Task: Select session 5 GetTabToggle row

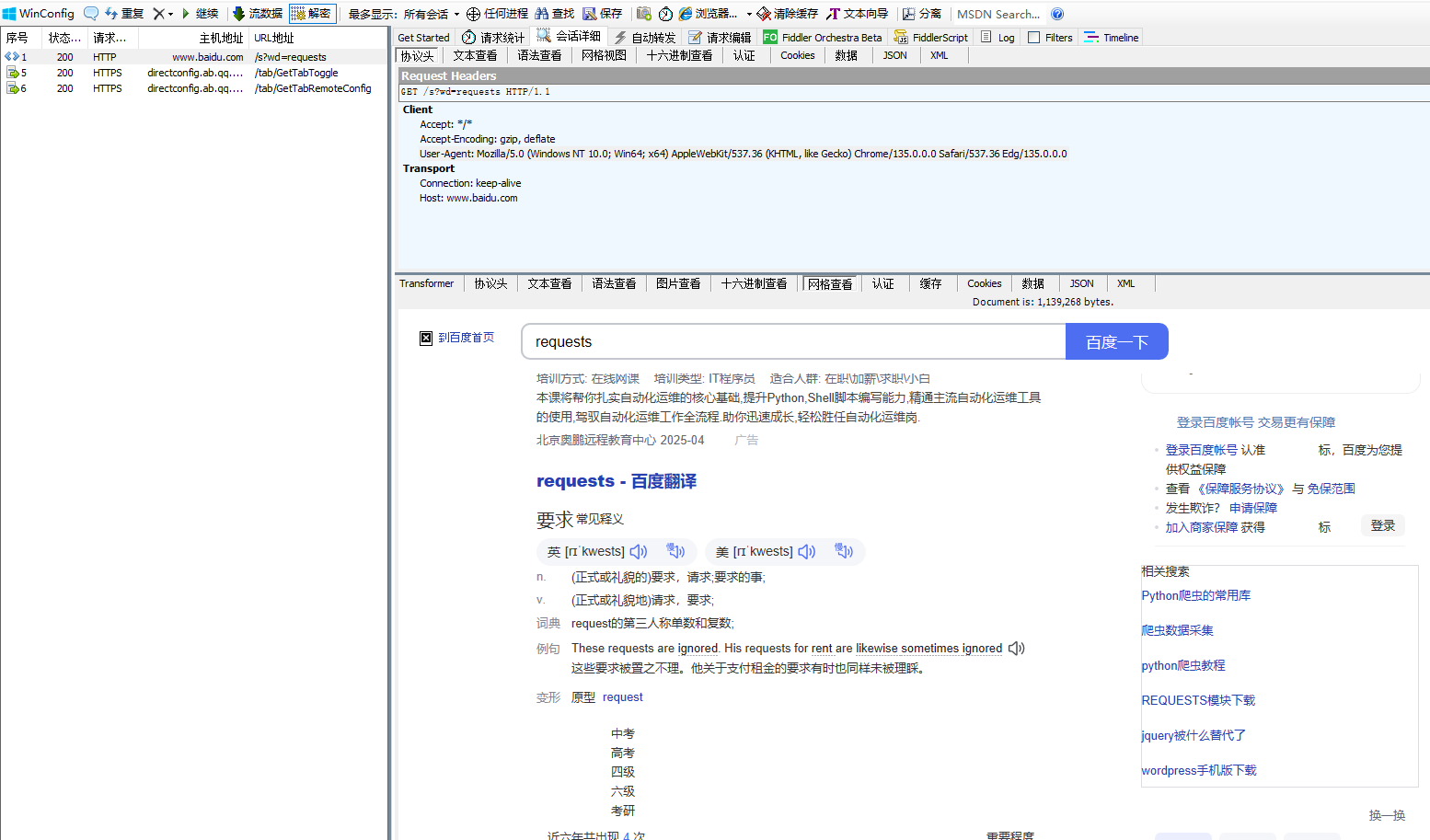Action: pyautogui.click(x=193, y=73)
